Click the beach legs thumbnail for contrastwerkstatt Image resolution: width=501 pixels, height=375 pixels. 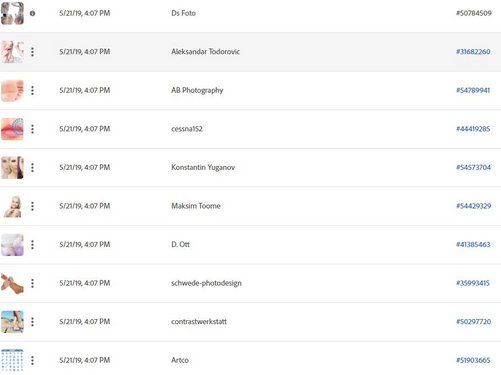coord(12,322)
